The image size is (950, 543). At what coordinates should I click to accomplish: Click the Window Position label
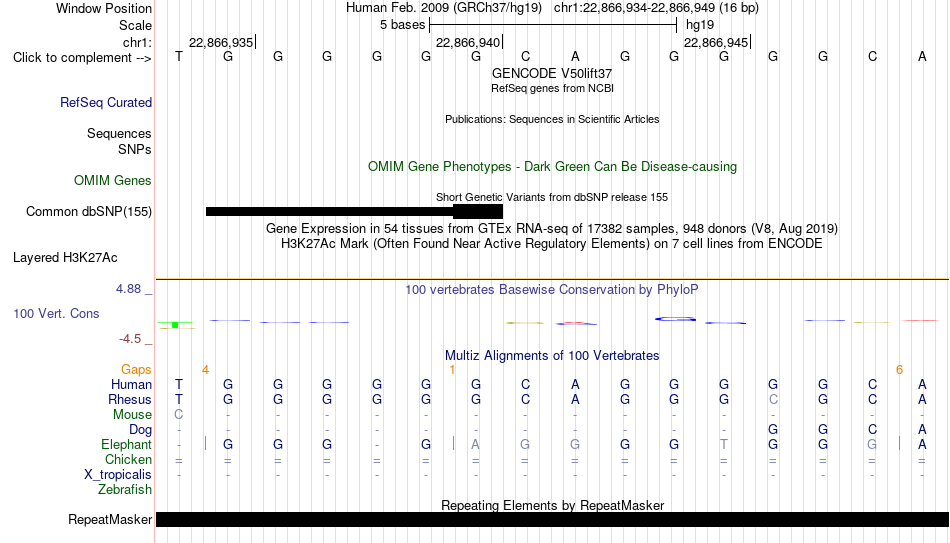click(104, 8)
